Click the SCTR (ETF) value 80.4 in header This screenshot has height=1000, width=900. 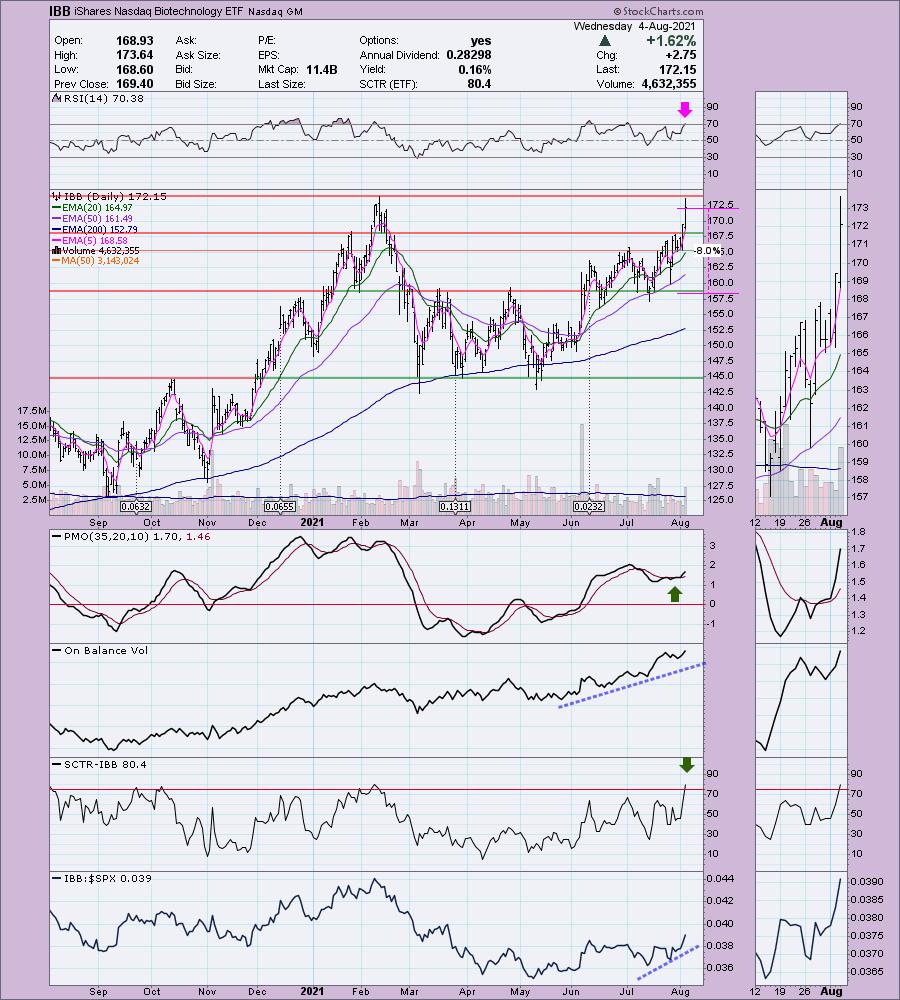479,84
